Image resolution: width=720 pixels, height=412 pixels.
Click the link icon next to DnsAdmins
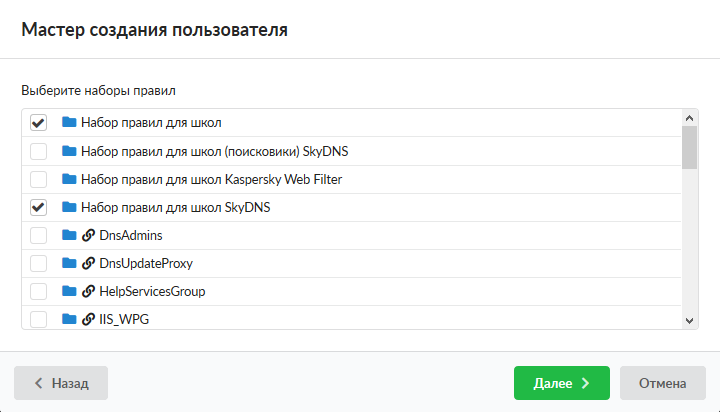88,236
